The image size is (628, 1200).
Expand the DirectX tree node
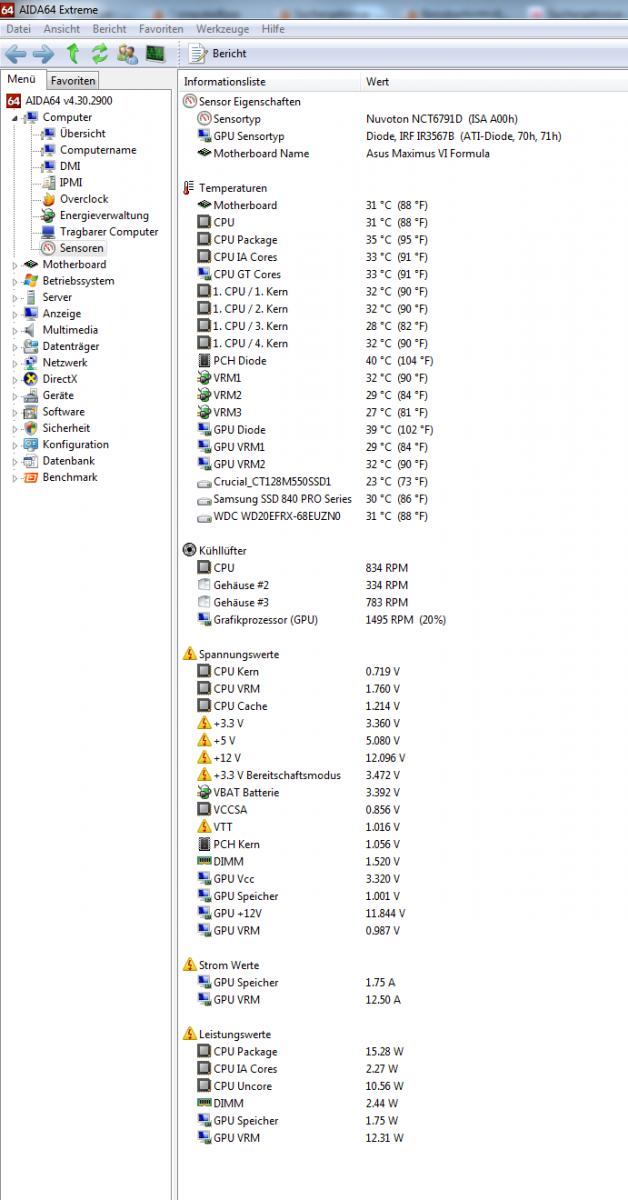click(x=15, y=379)
